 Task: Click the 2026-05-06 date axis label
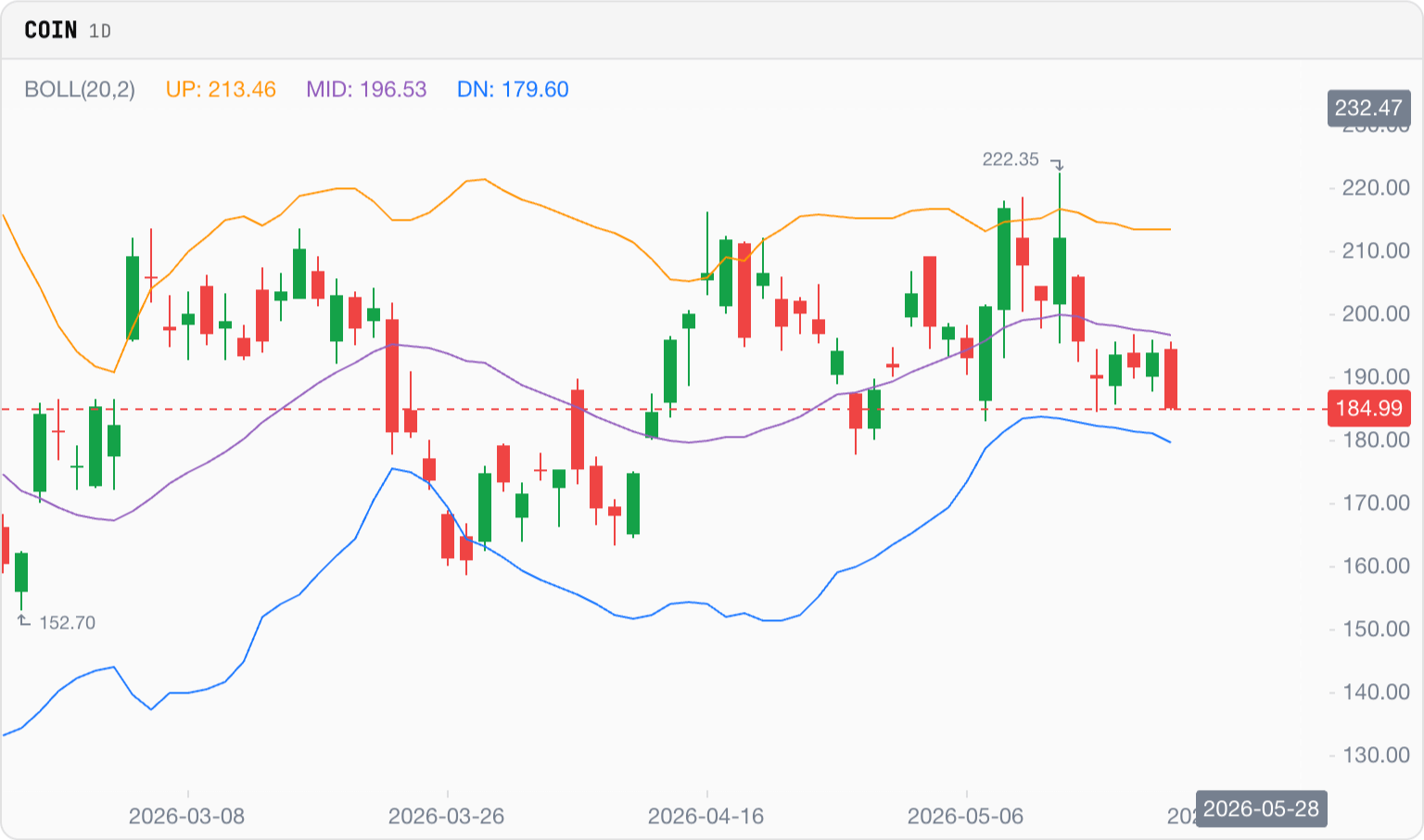[x=965, y=817]
